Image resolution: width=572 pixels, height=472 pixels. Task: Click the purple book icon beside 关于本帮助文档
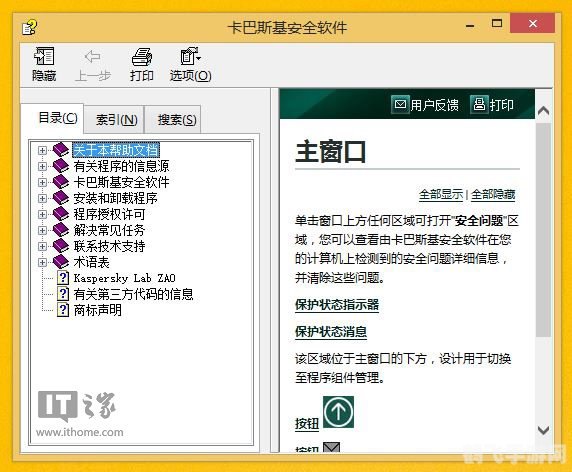61,150
